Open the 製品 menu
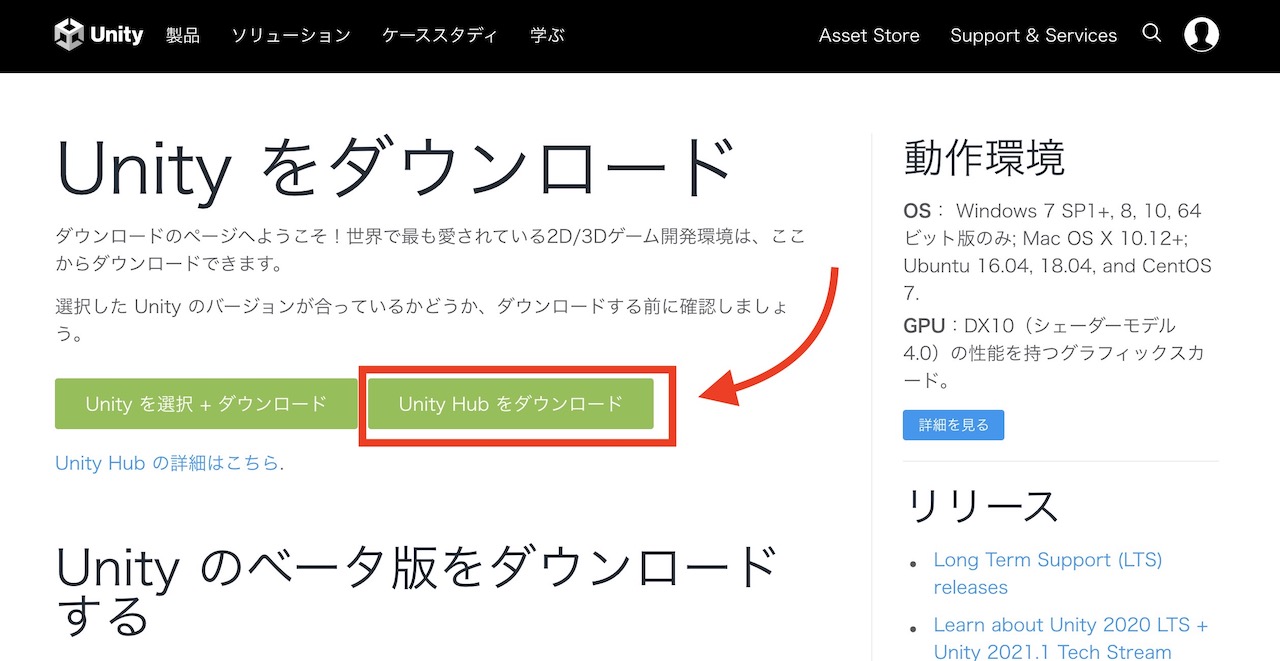1280x661 pixels. tap(183, 35)
